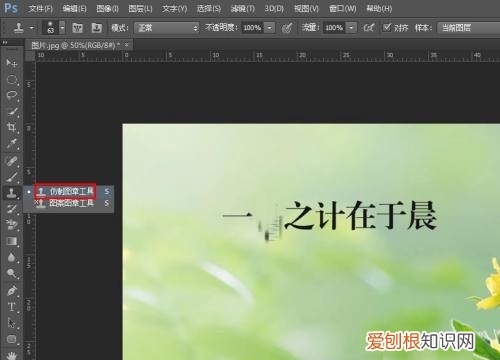Image resolution: width=500 pixels, height=360 pixels.
Task: Select the Blur tool
Action: click(x=12, y=257)
